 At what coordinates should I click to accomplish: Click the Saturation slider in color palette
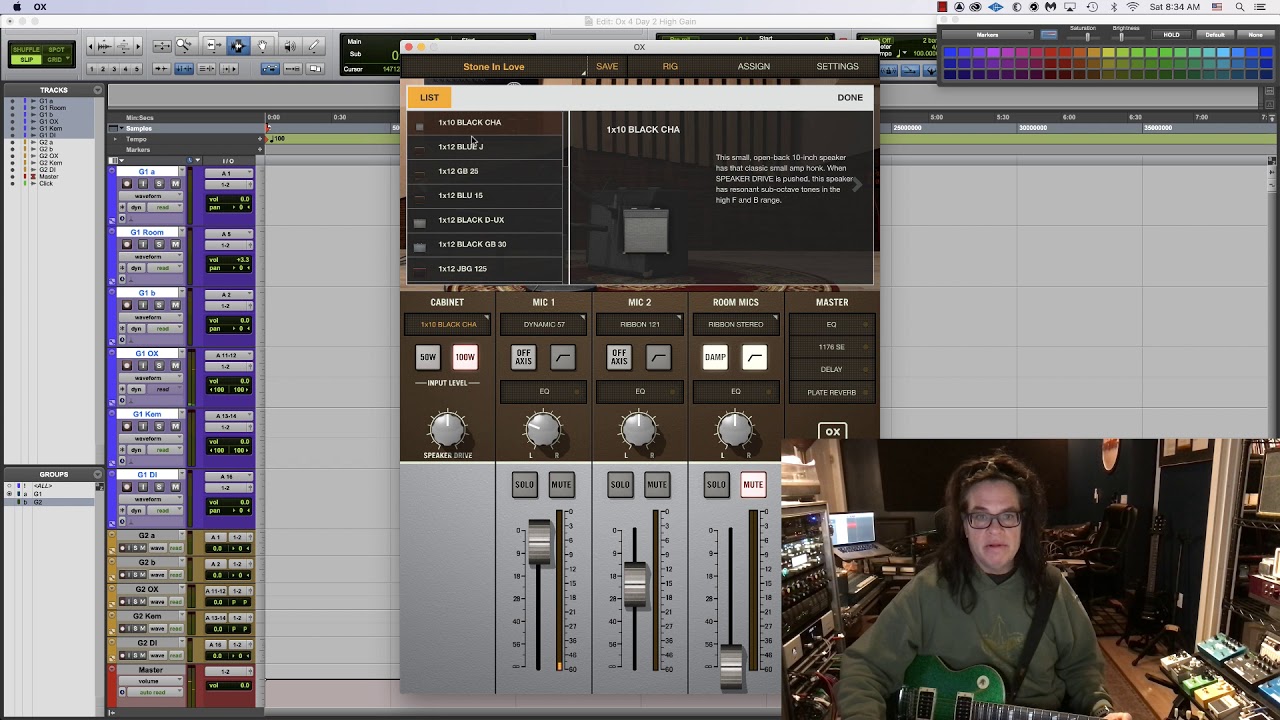pyautogui.click(x=1088, y=36)
